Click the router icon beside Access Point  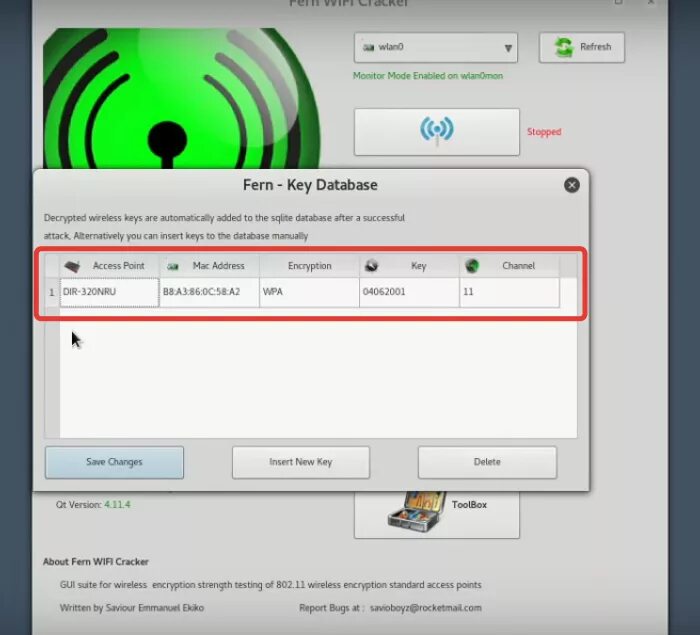click(72, 267)
